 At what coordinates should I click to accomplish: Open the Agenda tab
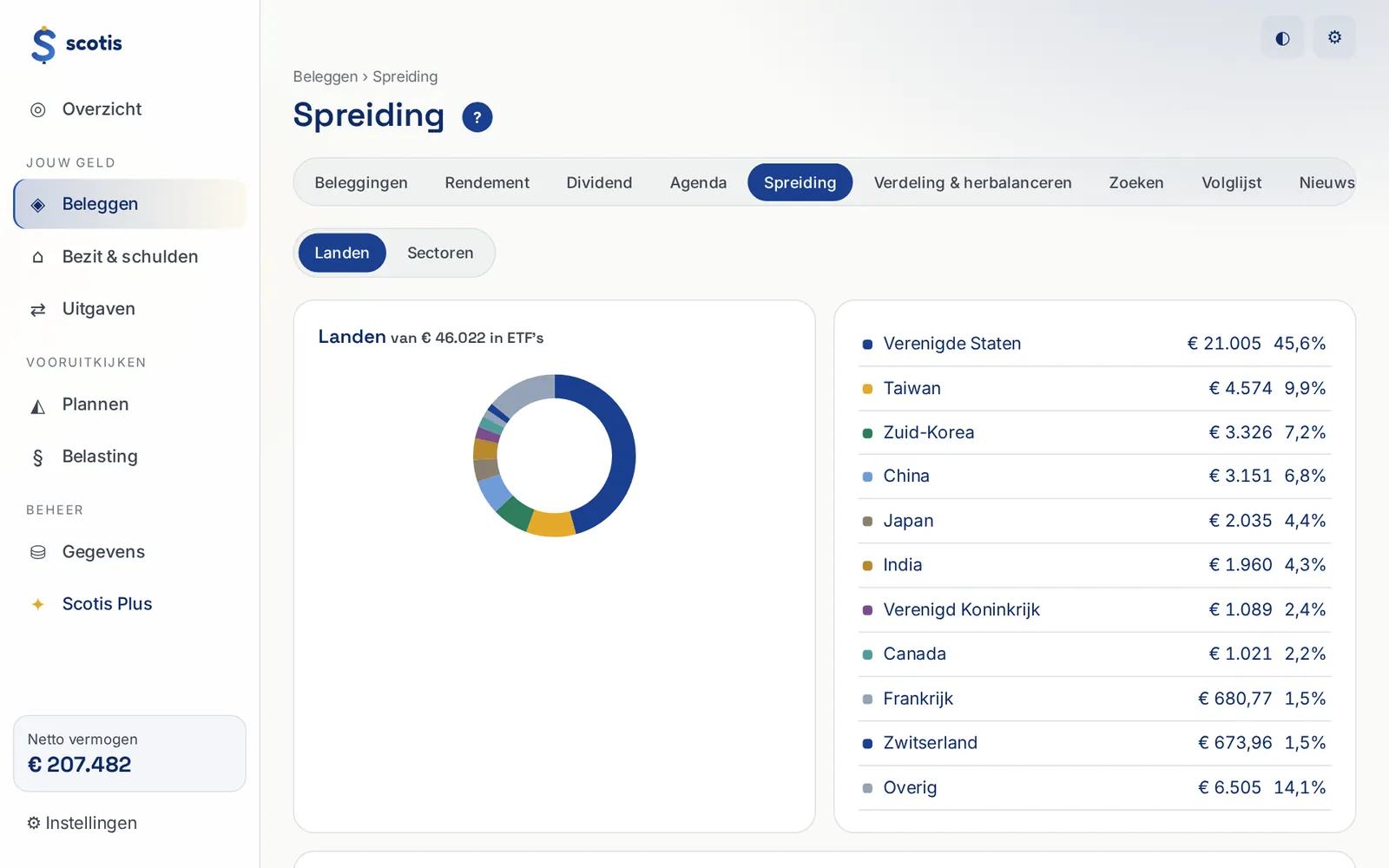click(698, 182)
